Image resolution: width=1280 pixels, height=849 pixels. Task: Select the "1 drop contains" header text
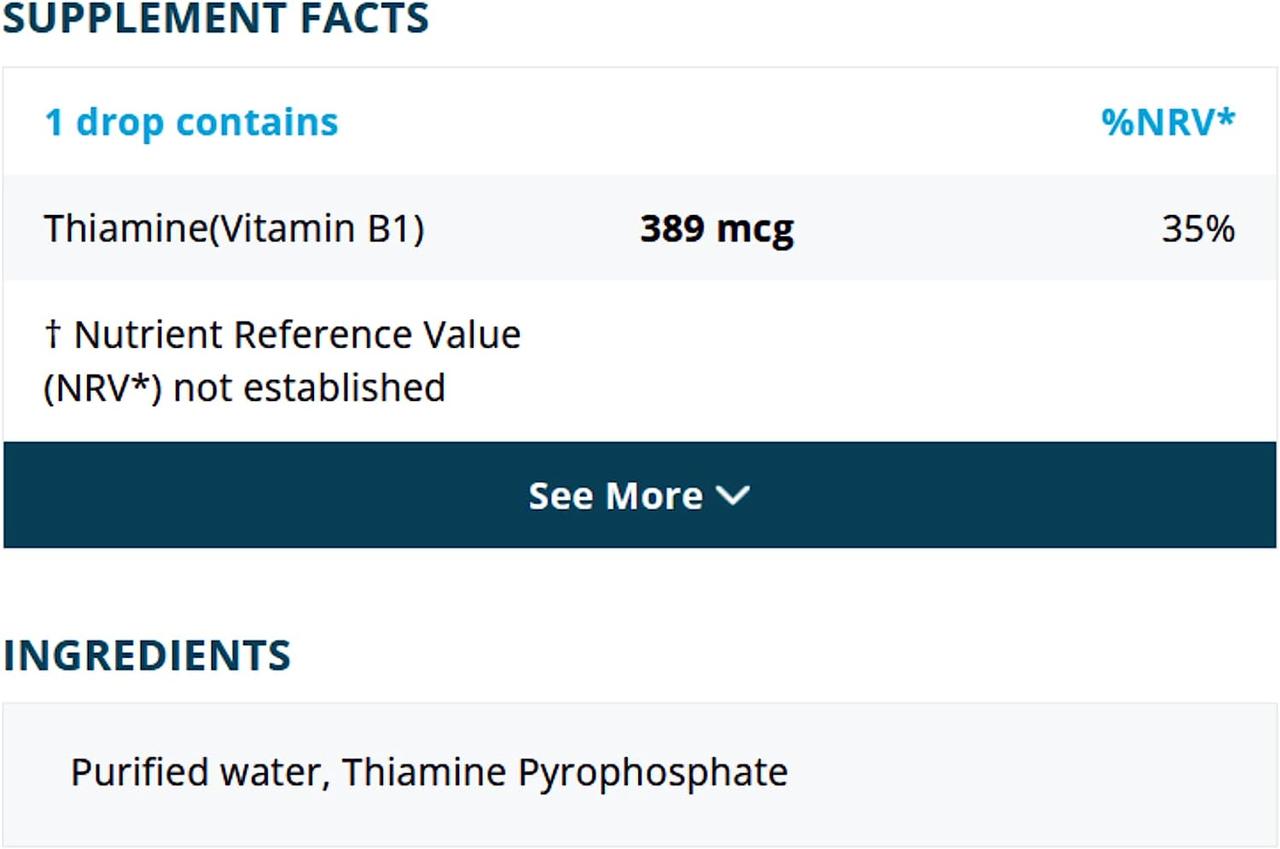(191, 122)
